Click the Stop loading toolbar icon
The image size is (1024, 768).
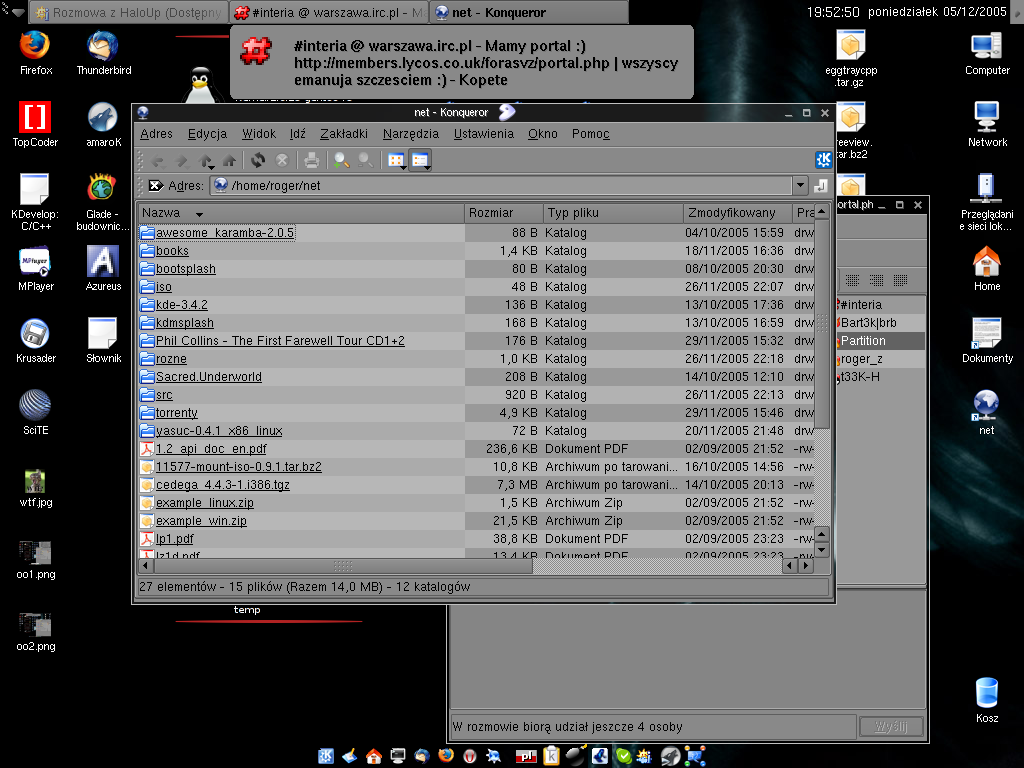coord(282,160)
